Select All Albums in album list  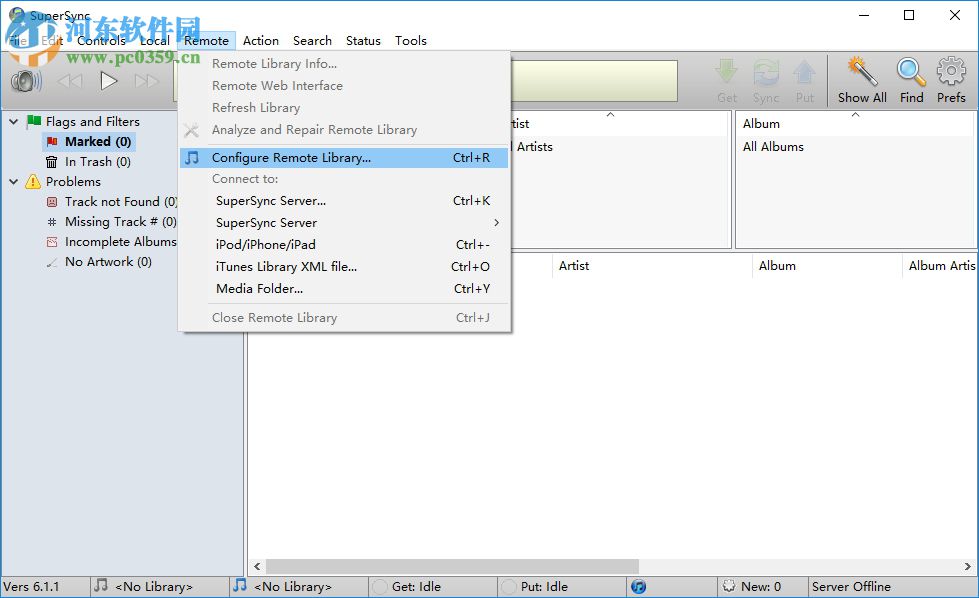[773, 147]
